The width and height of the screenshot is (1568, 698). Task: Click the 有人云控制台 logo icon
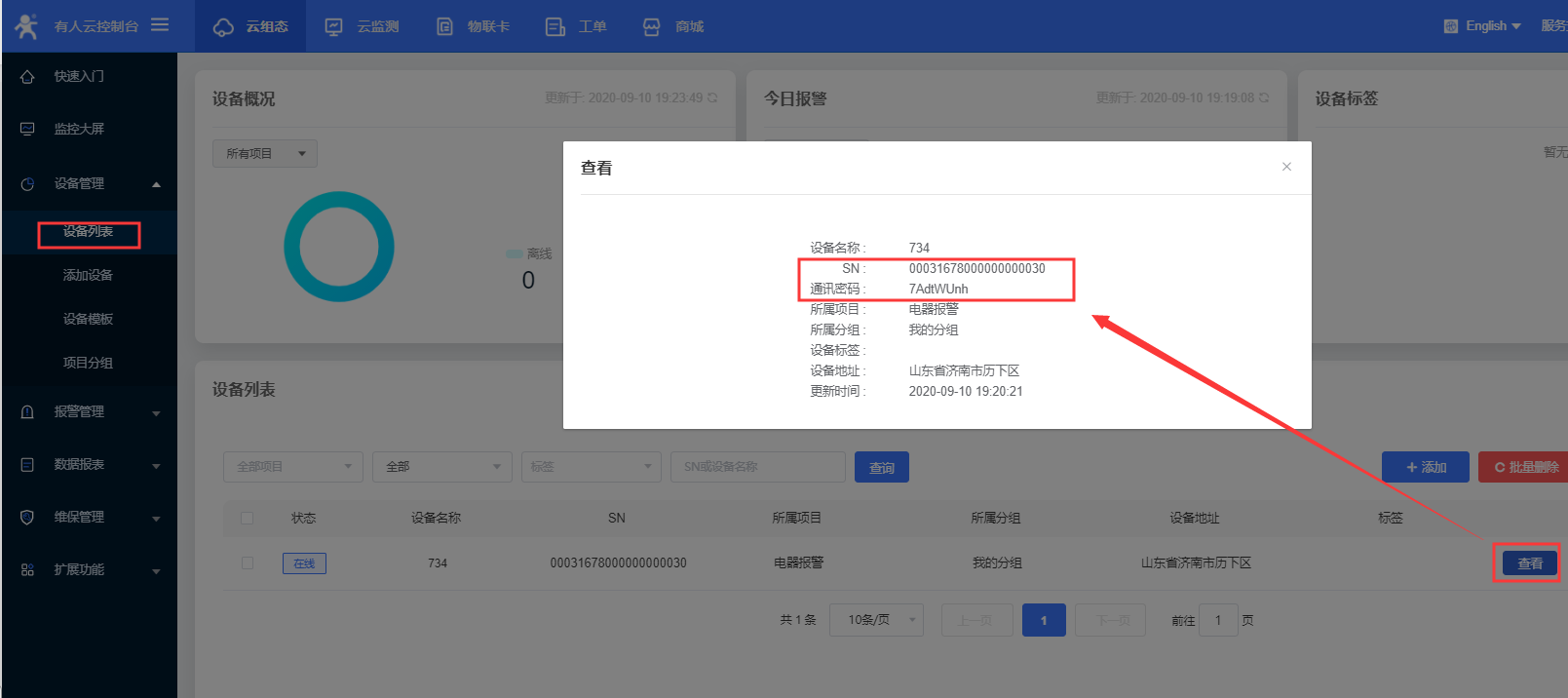[26, 26]
